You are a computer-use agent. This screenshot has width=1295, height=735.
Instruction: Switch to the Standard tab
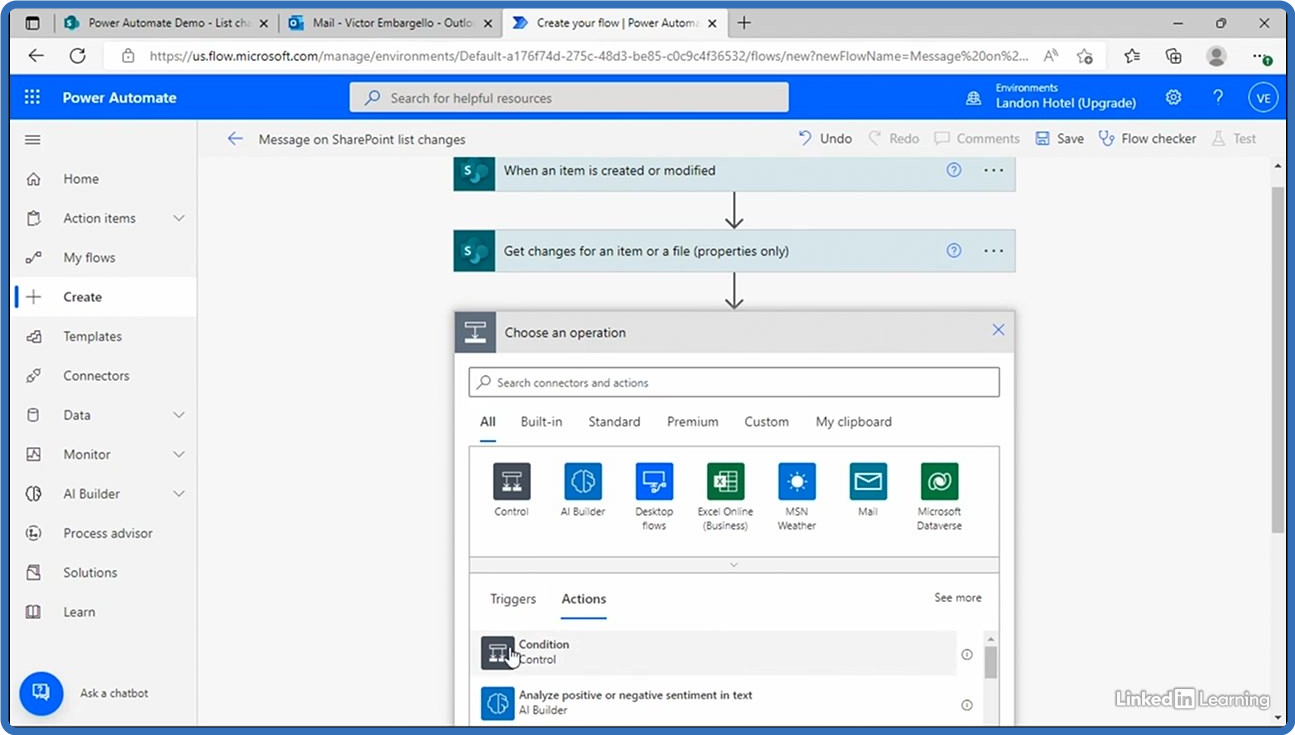click(x=614, y=422)
